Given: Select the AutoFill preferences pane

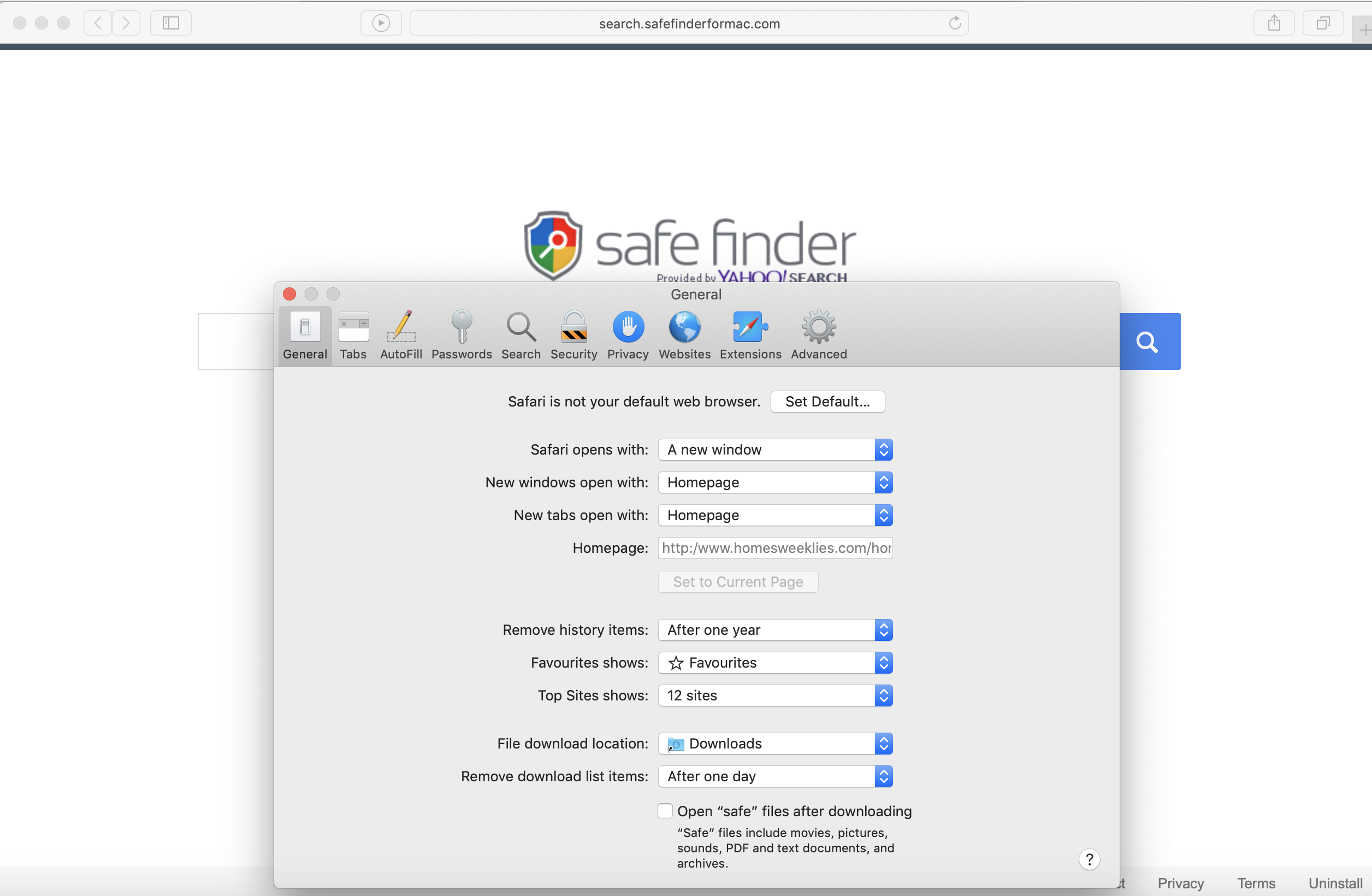Looking at the screenshot, I should point(401,335).
